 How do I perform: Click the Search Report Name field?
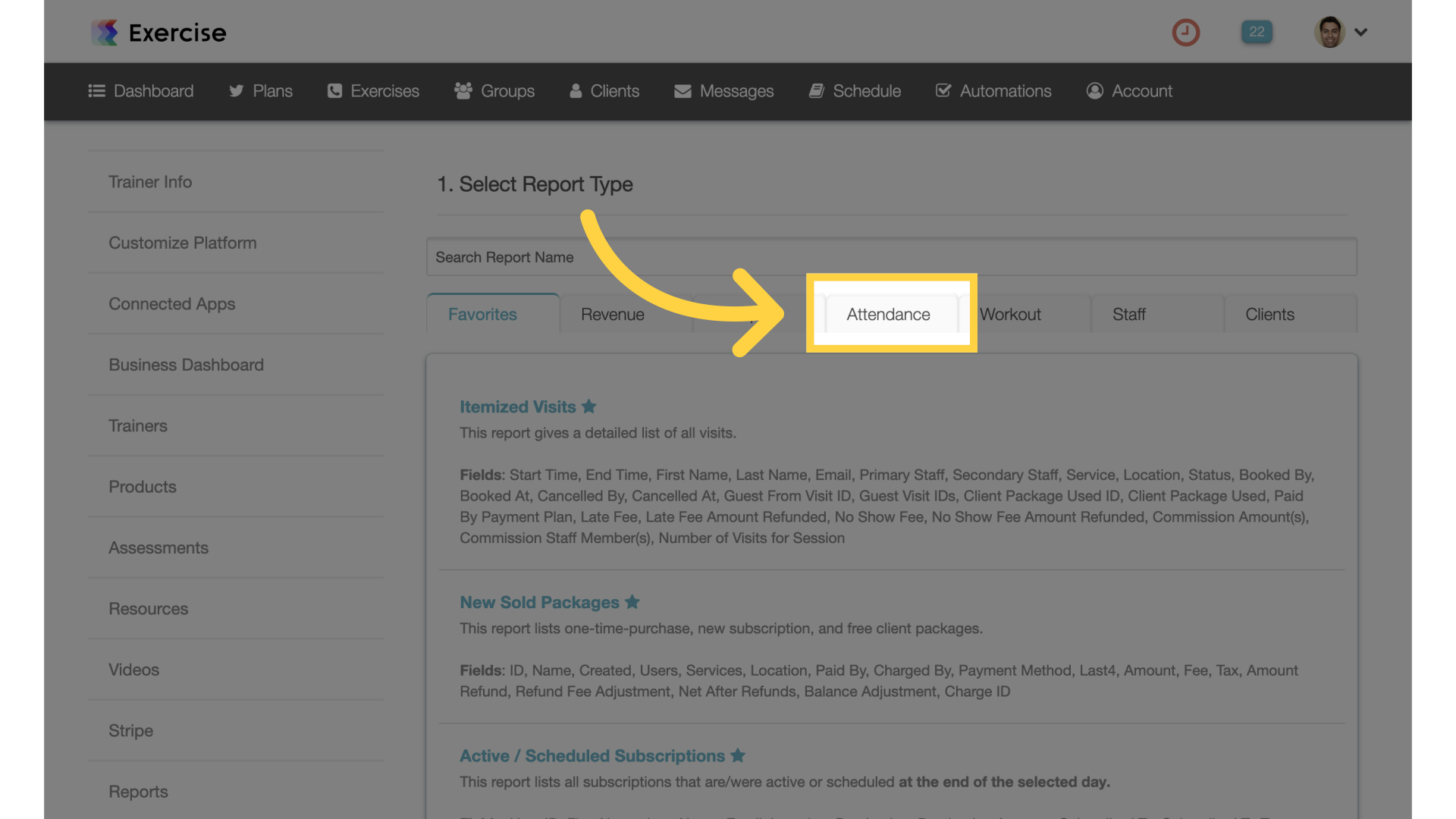pyautogui.click(x=892, y=257)
